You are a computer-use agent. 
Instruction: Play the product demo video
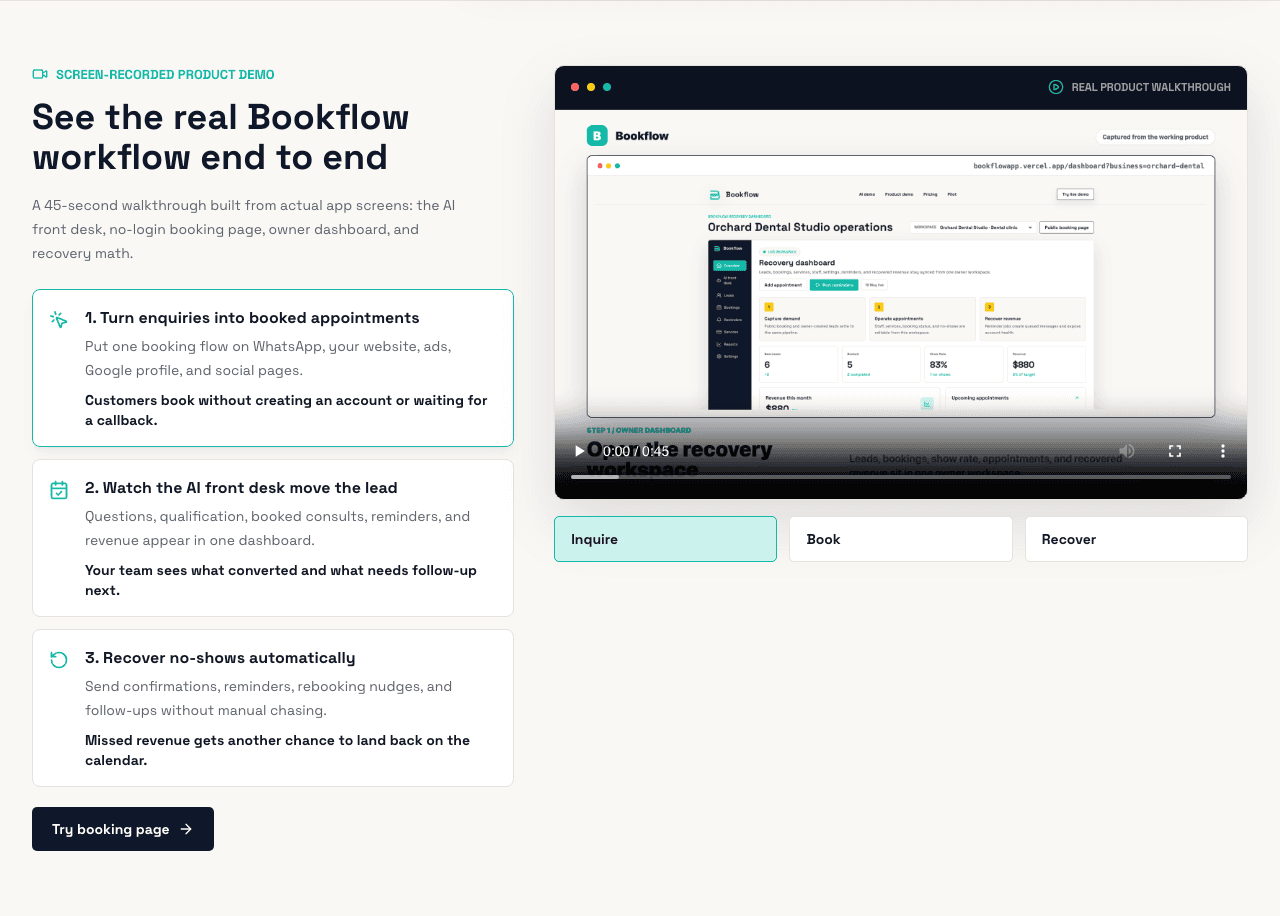click(579, 451)
